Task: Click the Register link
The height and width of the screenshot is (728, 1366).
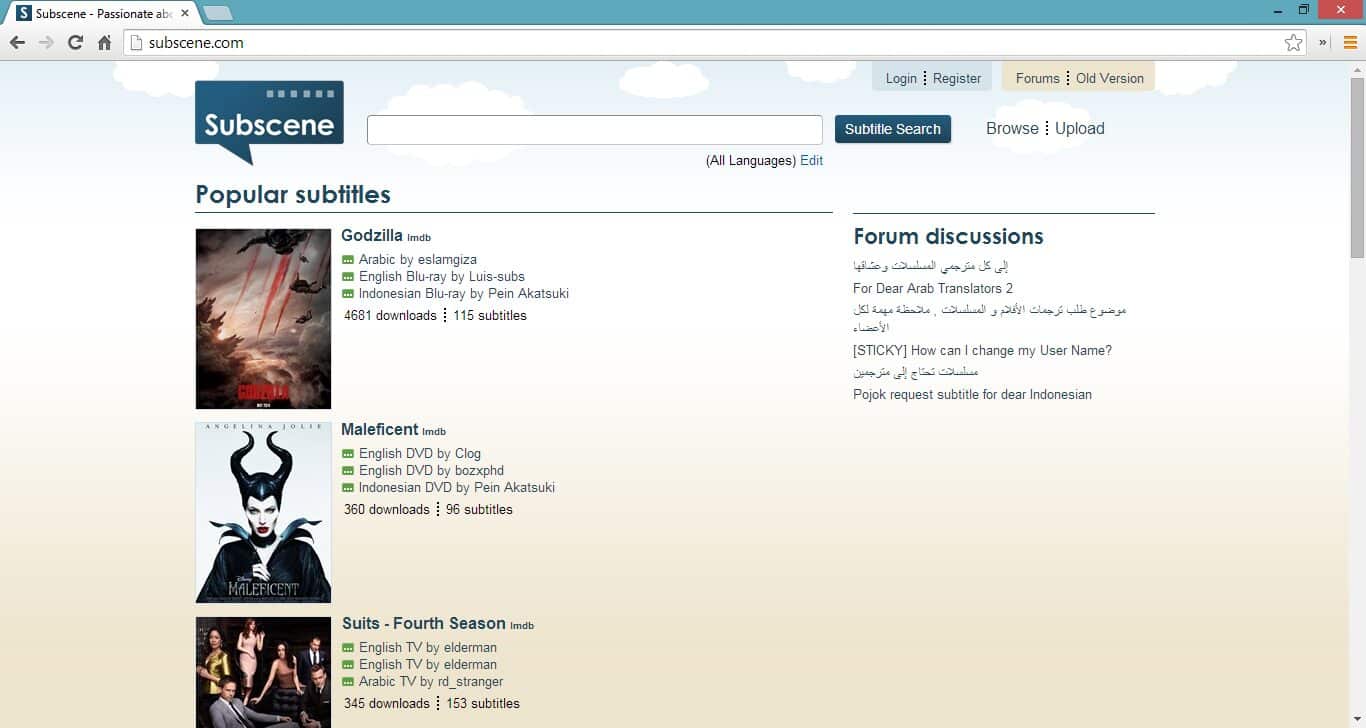Action: (x=957, y=78)
